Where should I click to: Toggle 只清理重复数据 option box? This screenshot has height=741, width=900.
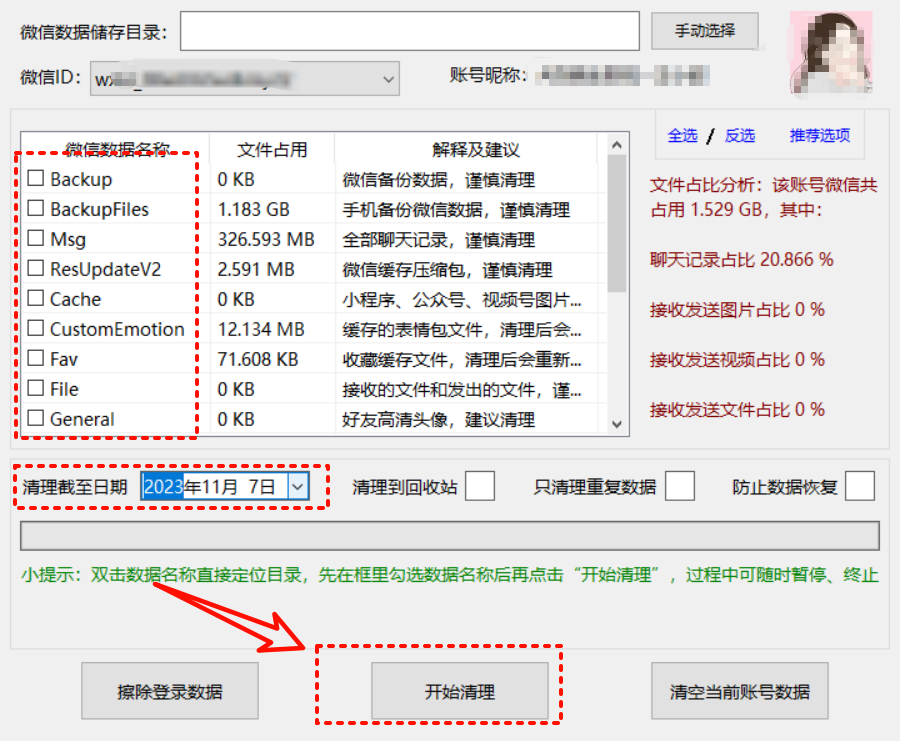pyautogui.click(x=680, y=486)
